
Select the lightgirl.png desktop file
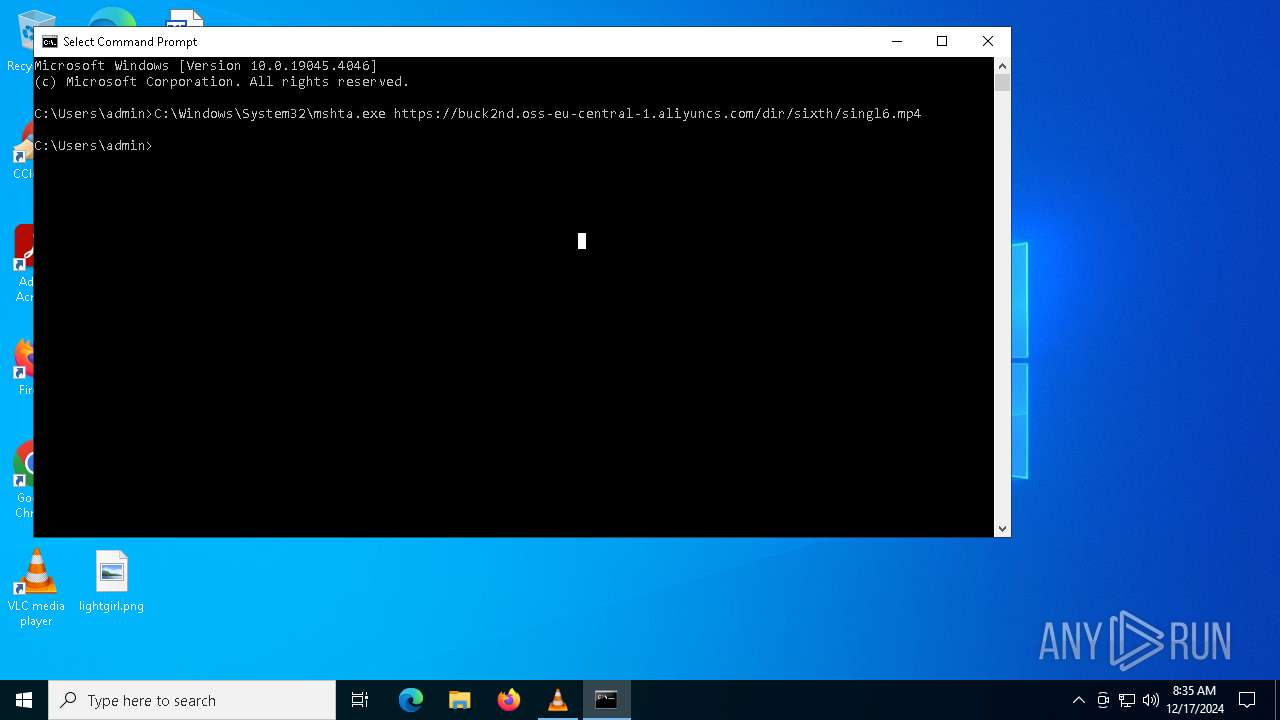(x=111, y=582)
